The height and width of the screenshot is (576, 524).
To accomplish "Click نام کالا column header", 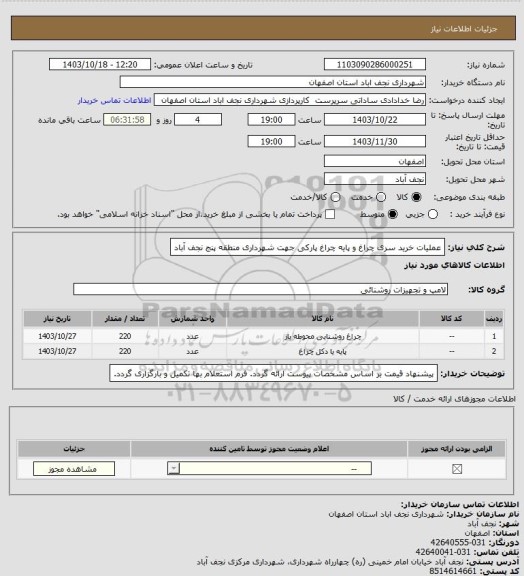I will pos(323,318).
